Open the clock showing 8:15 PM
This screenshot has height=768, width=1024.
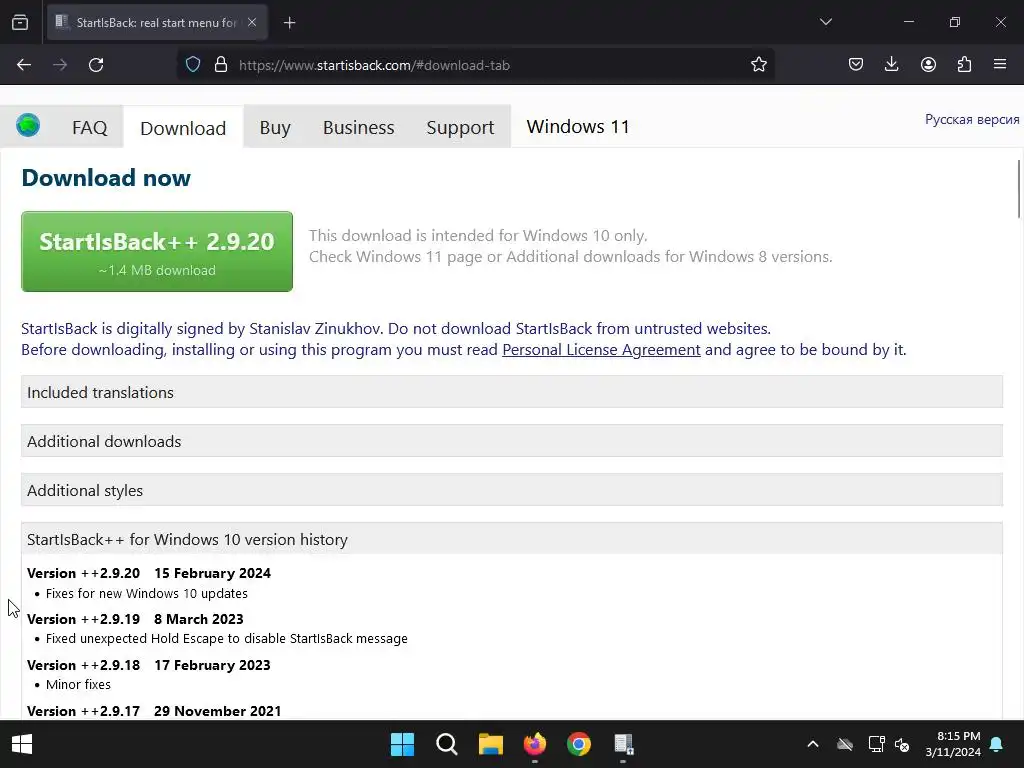(953, 744)
